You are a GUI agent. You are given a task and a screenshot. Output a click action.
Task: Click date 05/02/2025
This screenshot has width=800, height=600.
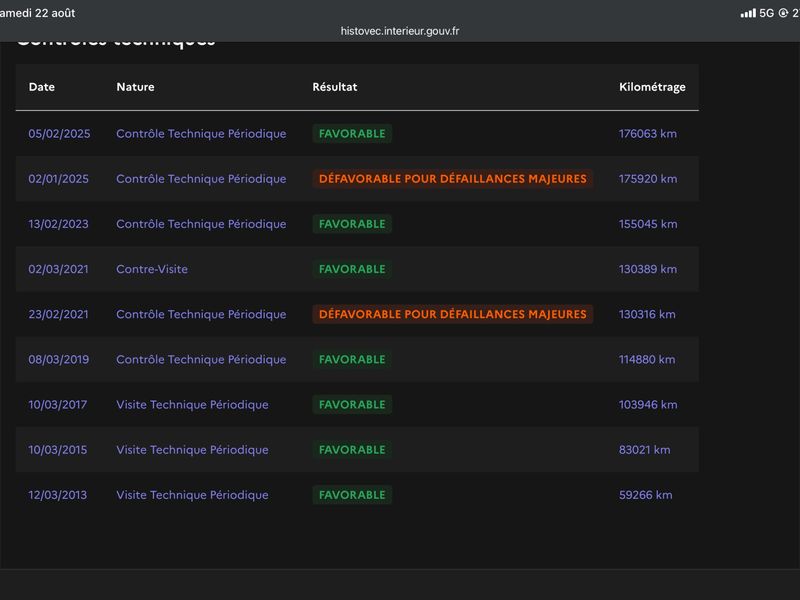point(59,134)
